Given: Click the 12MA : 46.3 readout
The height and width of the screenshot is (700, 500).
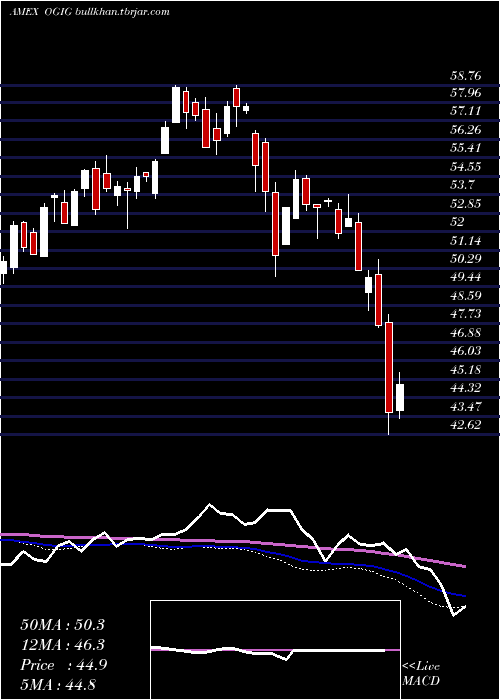Looking at the screenshot, I should coord(62,645).
